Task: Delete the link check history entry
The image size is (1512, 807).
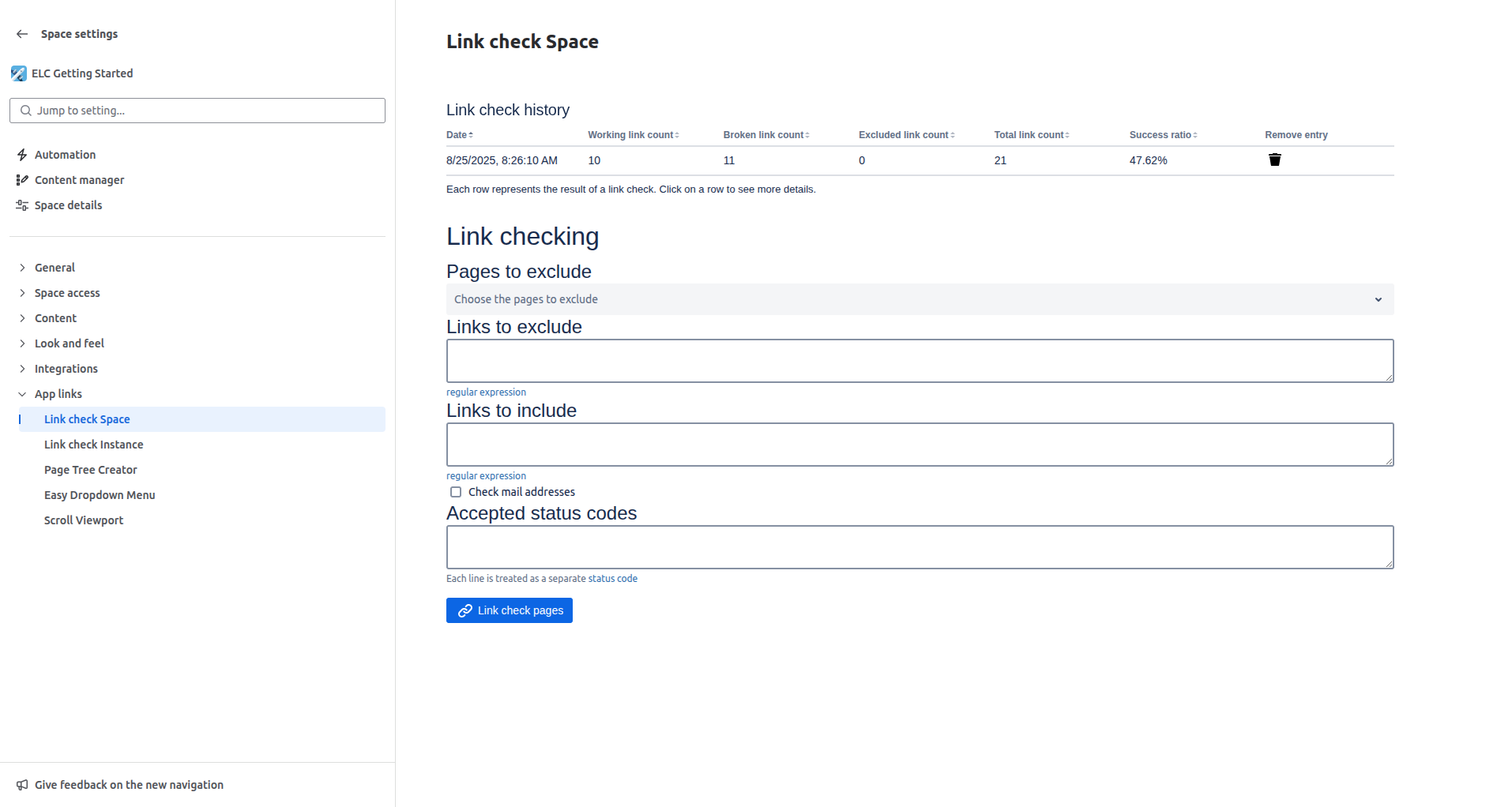Action: coord(1274,160)
